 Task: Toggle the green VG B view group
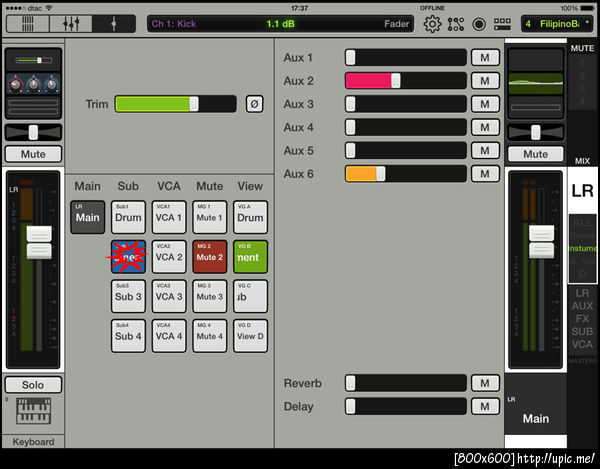pyautogui.click(x=250, y=257)
